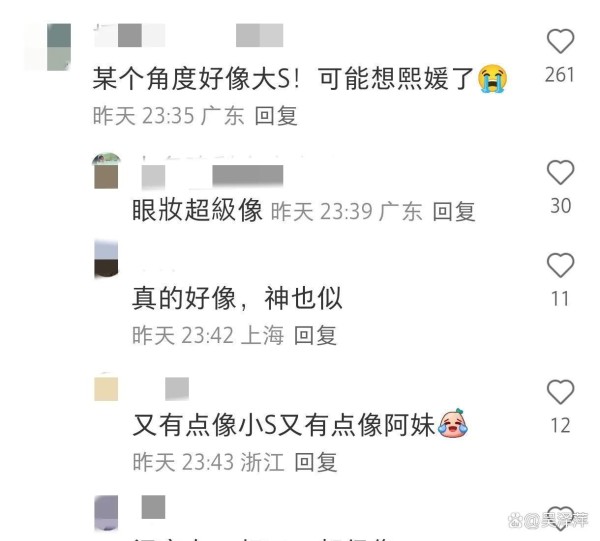Screen dimensions: 600x541
Task: Like the 又有点像小S comment
Action: [560, 392]
